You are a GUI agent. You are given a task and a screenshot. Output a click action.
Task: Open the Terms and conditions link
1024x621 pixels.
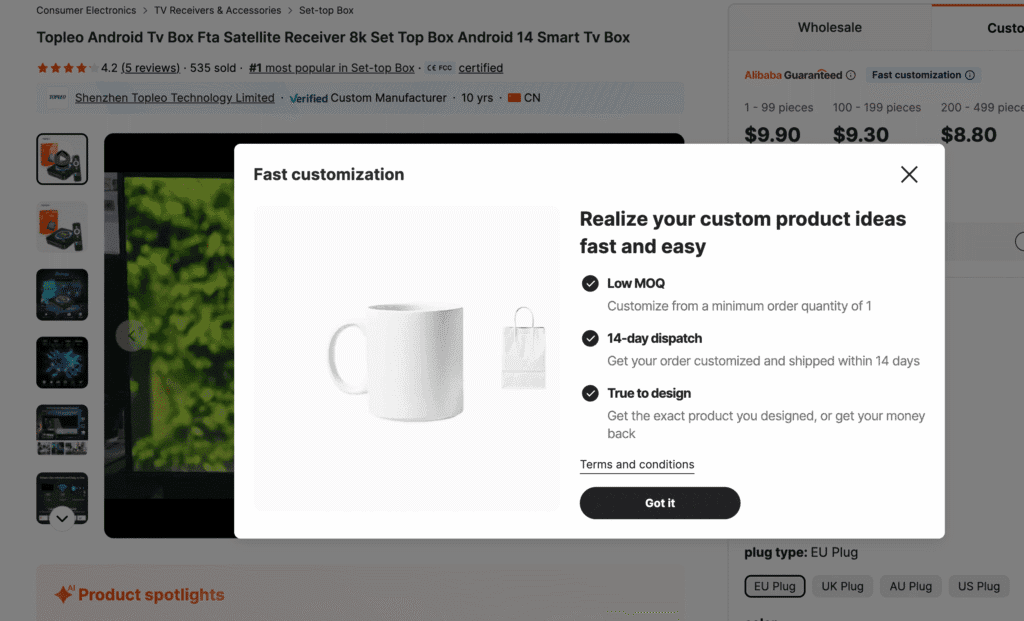coord(637,464)
